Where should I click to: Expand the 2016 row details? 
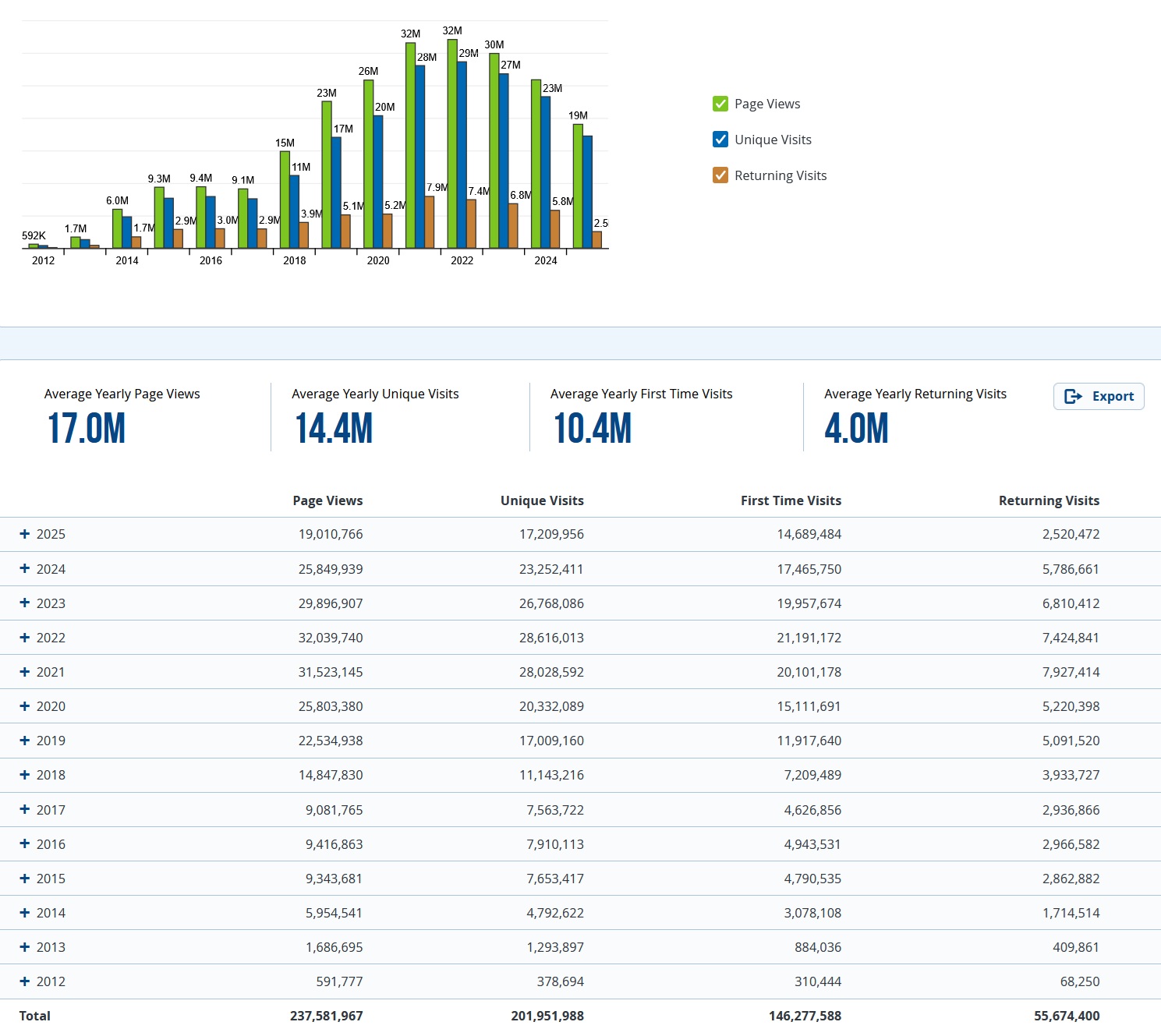click(25, 844)
